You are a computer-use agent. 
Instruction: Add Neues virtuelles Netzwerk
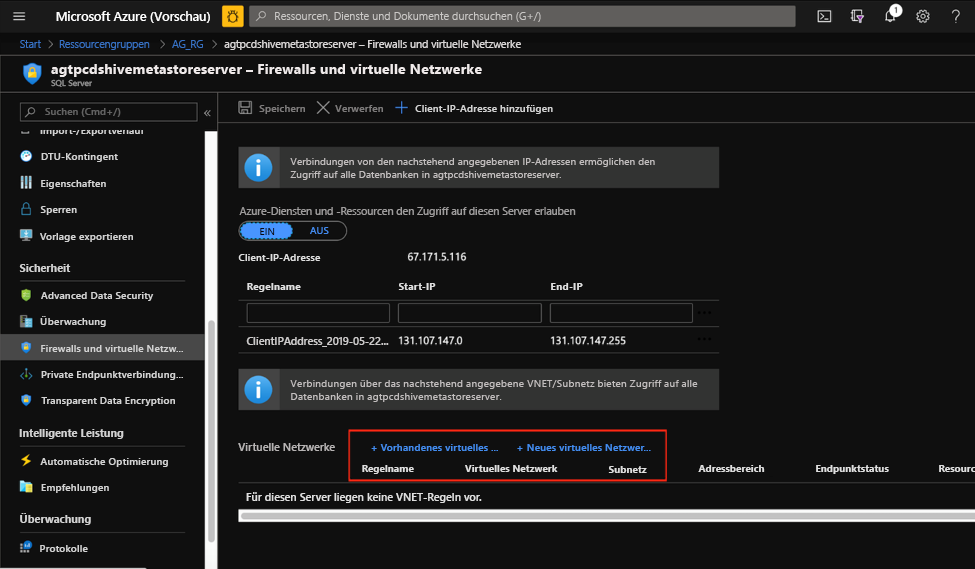coord(584,448)
